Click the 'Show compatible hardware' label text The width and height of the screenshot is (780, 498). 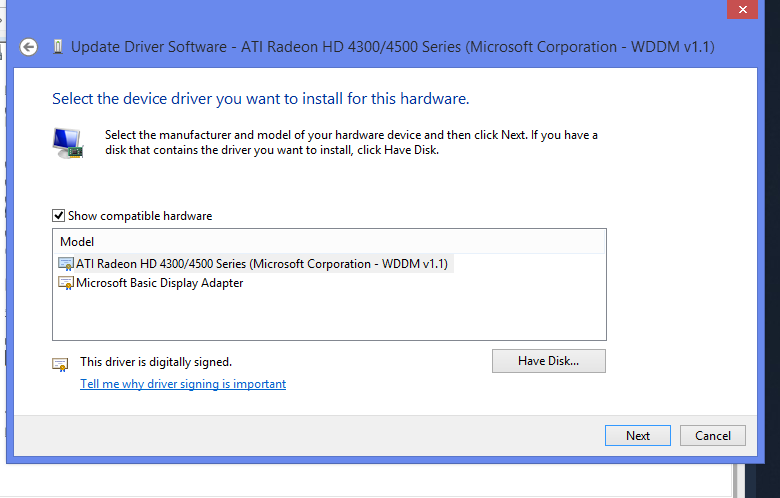click(x=140, y=216)
